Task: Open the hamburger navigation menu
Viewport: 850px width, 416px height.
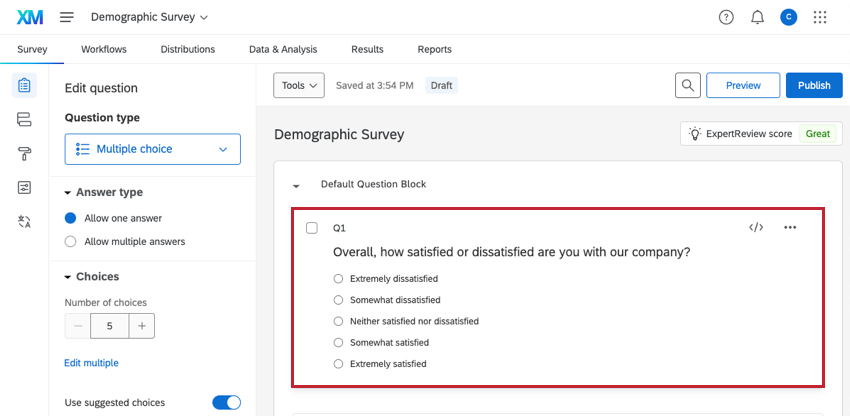Action: 67,17
